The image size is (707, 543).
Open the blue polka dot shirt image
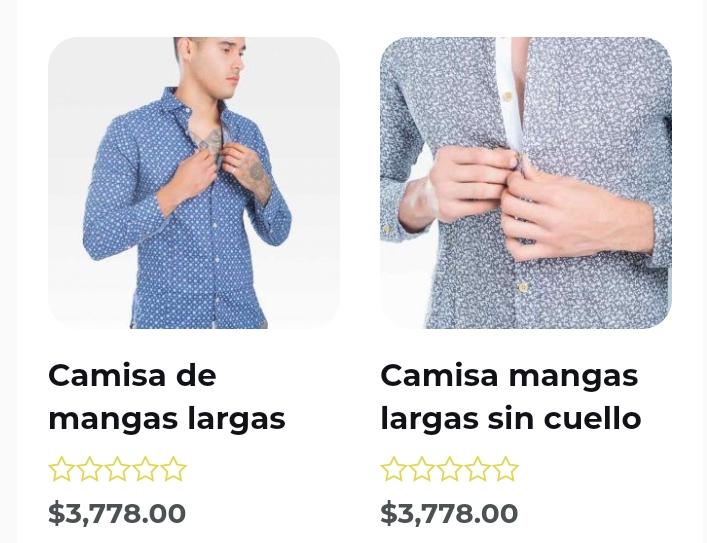[x=194, y=183]
